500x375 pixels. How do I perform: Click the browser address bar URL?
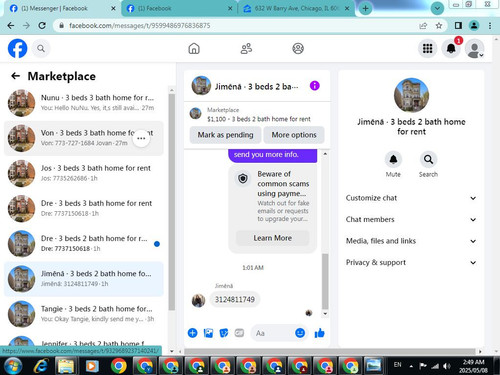[x=140, y=26]
